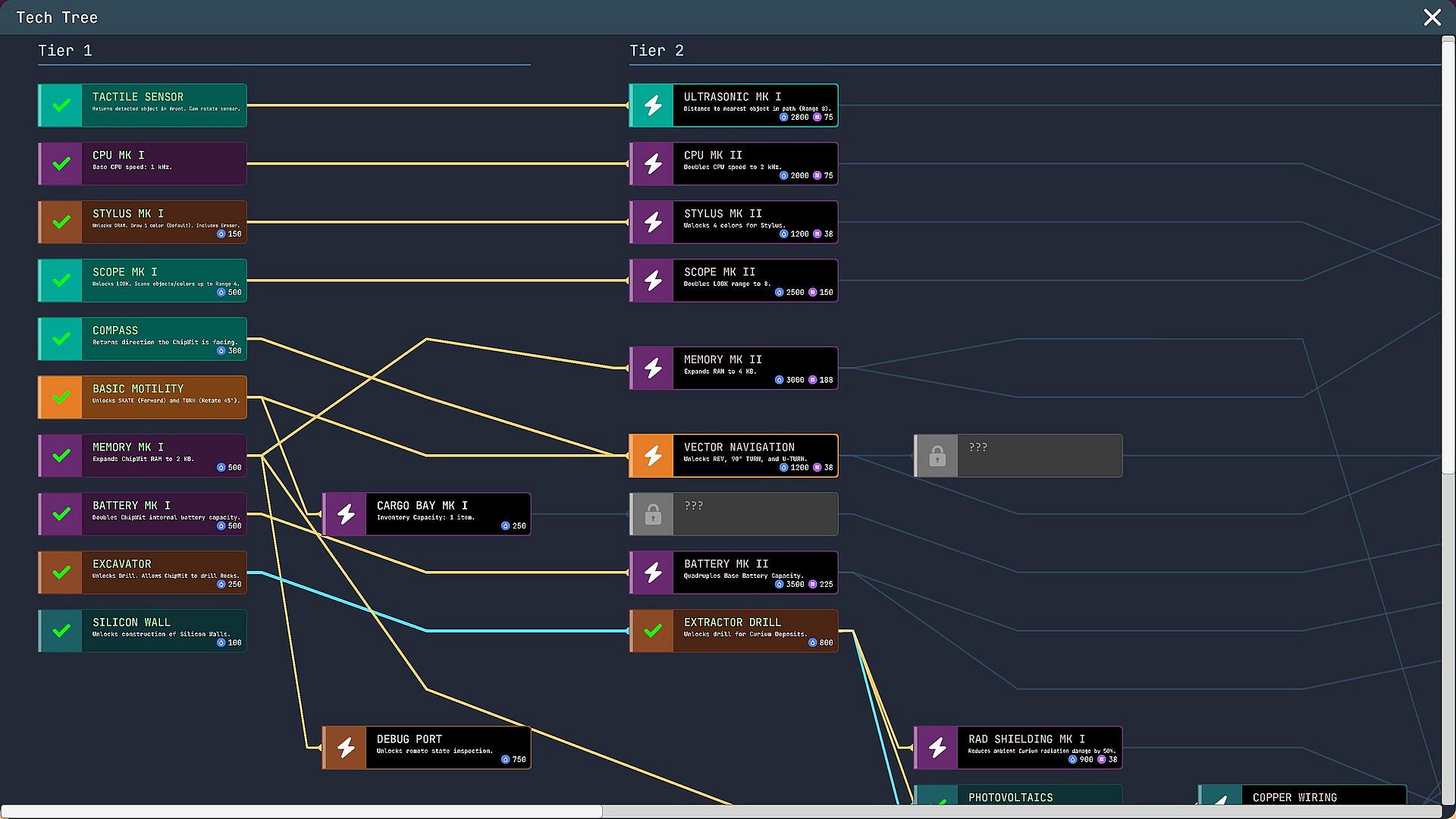Select the Battery MK II tech card
This screenshot has width=1456, height=819.
click(733, 573)
